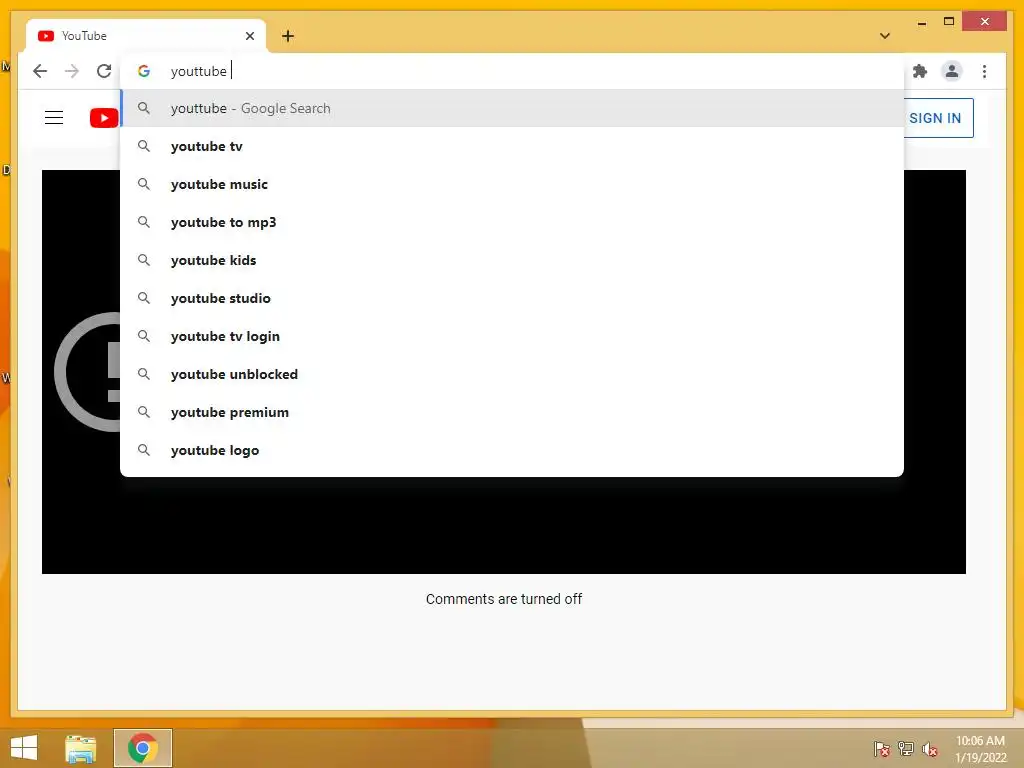Open the Windows Start button

24,748
